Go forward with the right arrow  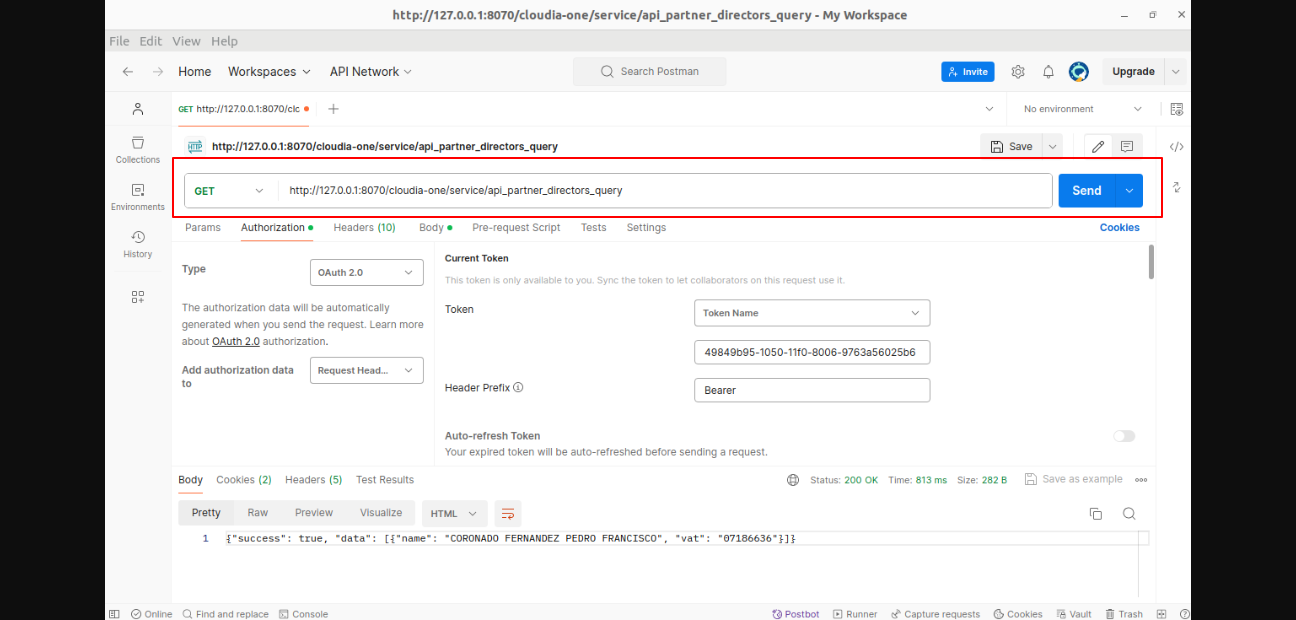click(x=158, y=72)
